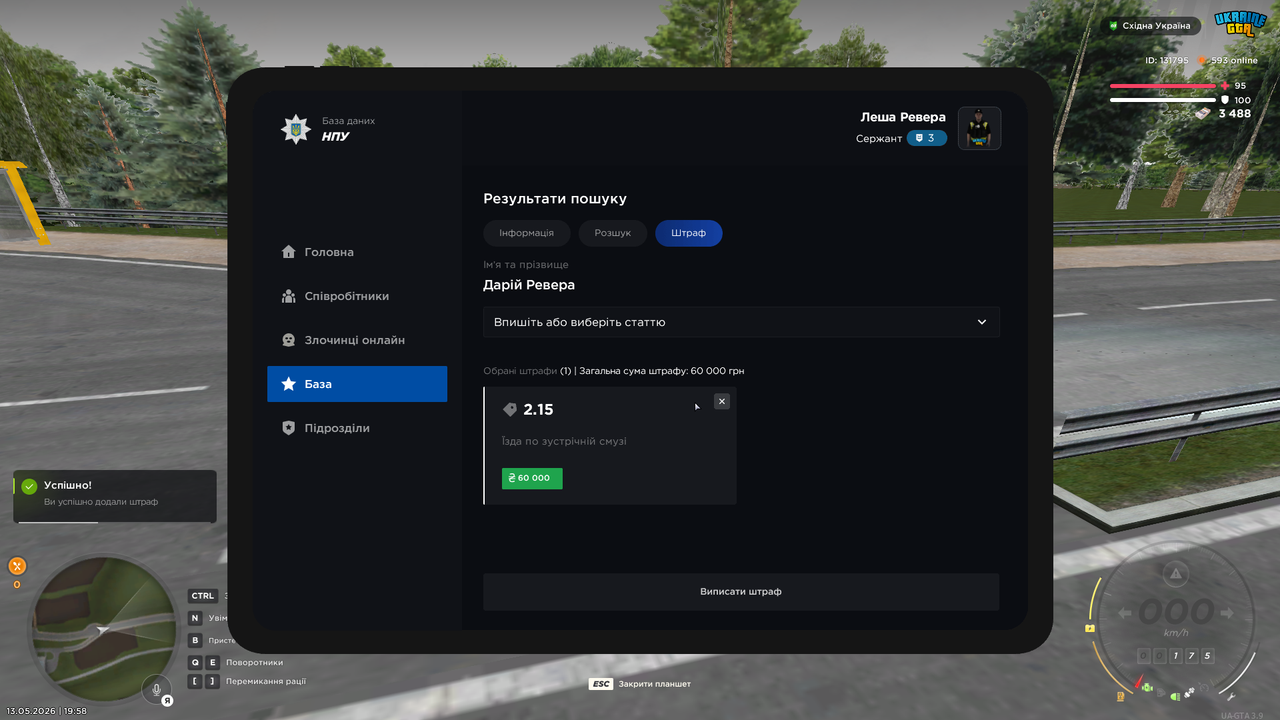Click the date and time '13.05.2026 | 19:58'
The height and width of the screenshot is (720, 1280).
pyautogui.click(x=46, y=711)
